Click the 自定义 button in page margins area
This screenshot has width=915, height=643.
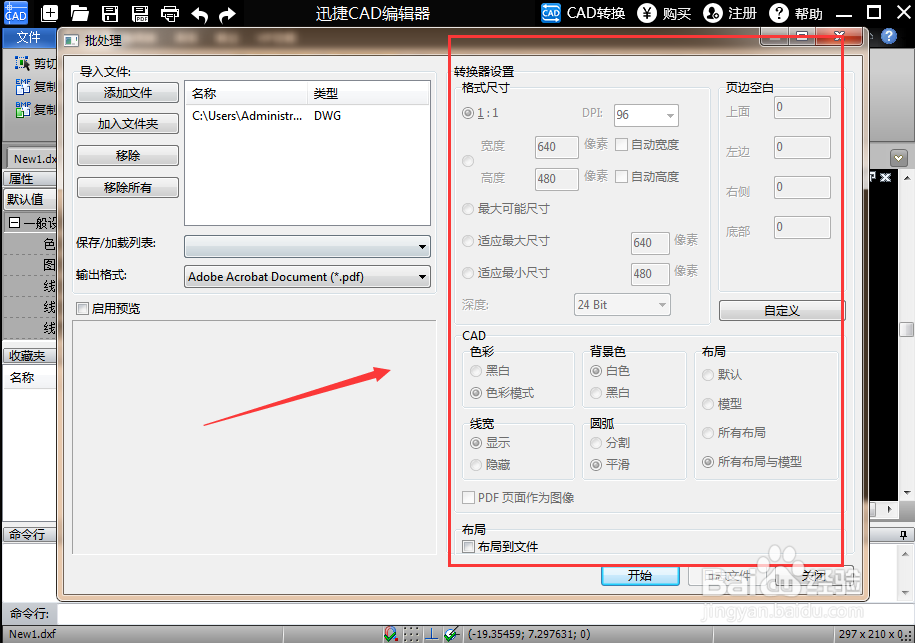pos(781,310)
